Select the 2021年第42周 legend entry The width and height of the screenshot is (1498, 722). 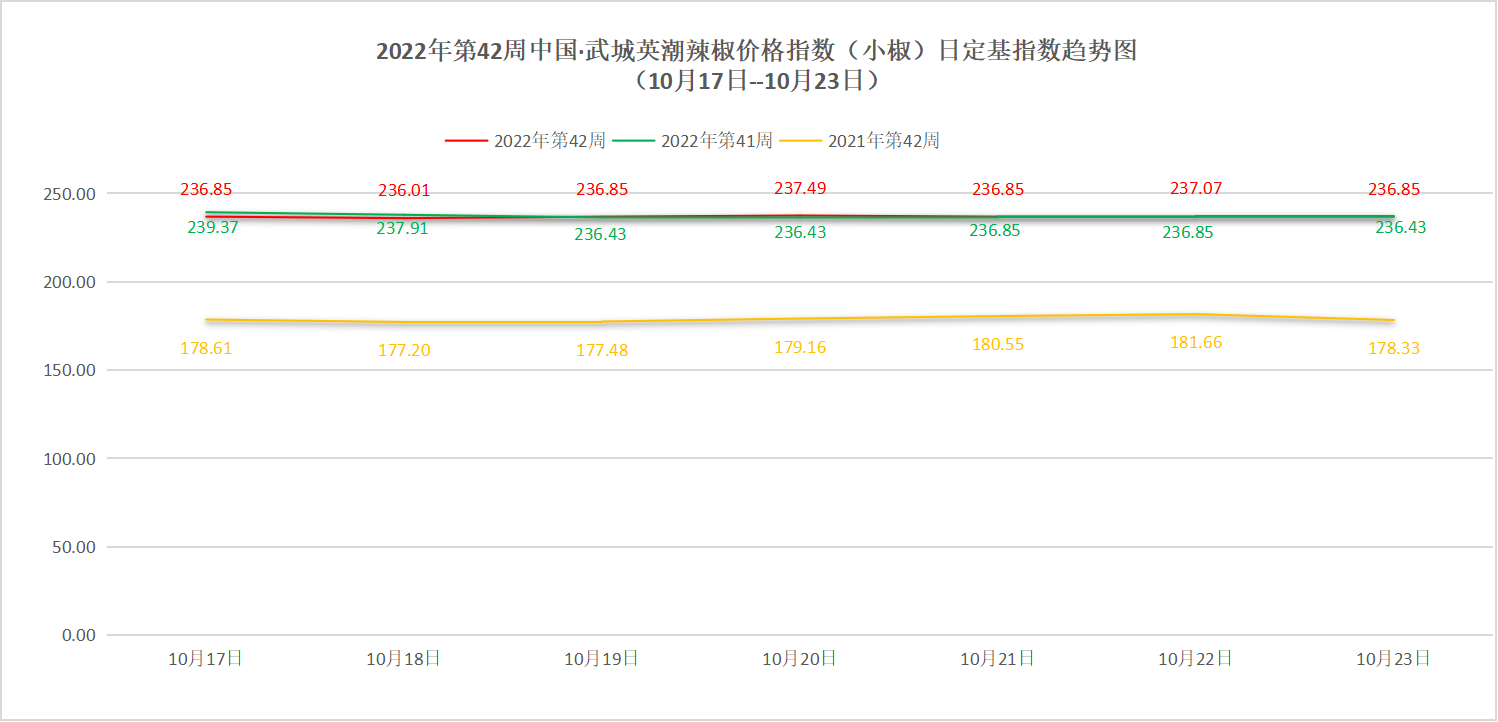coord(884,141)
